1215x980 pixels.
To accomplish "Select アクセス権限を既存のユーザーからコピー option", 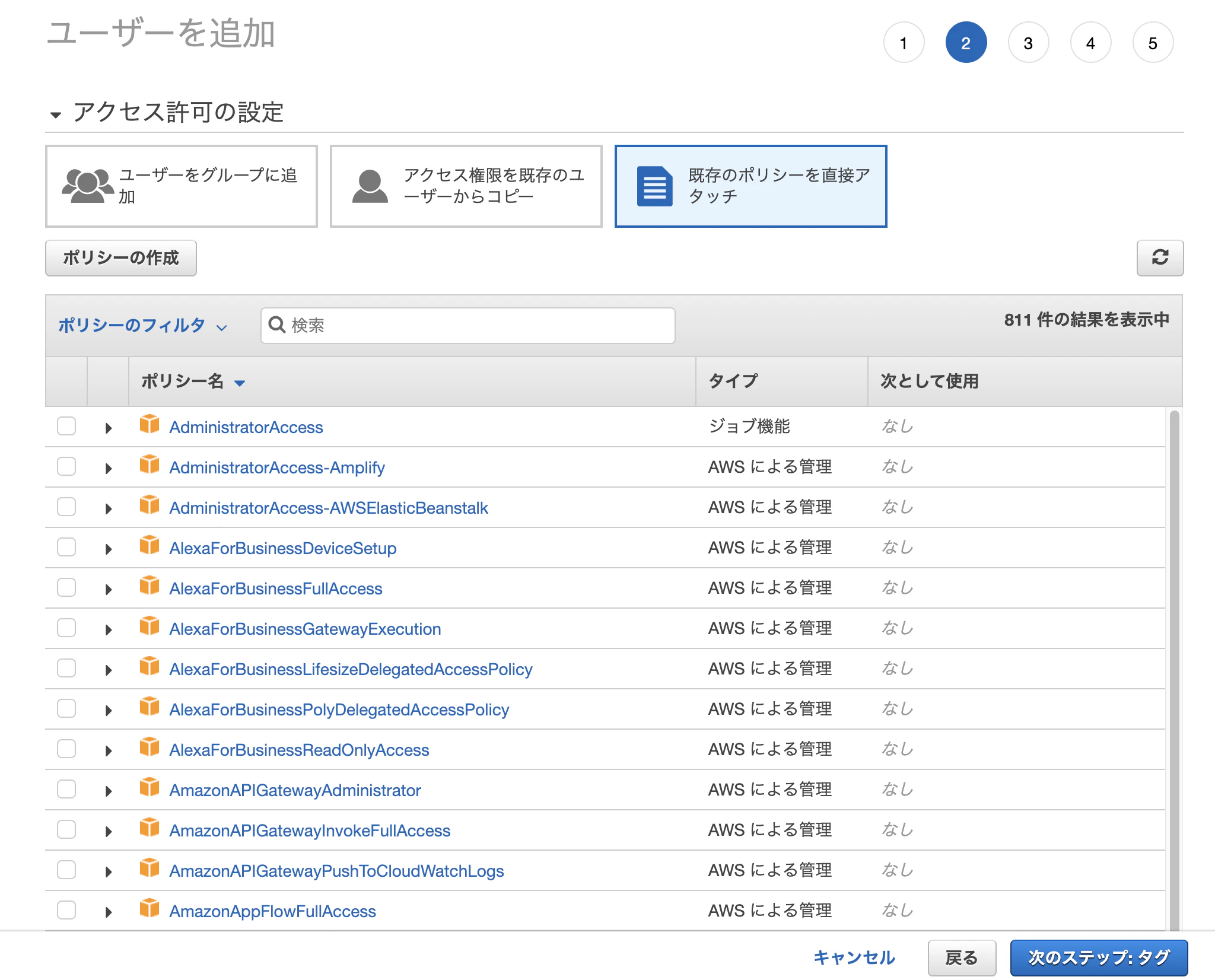I will [466, 186].
